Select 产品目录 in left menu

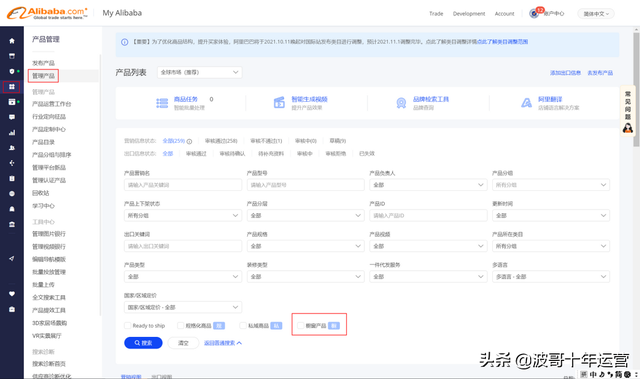pyautogui.click(x=43, y=142)
